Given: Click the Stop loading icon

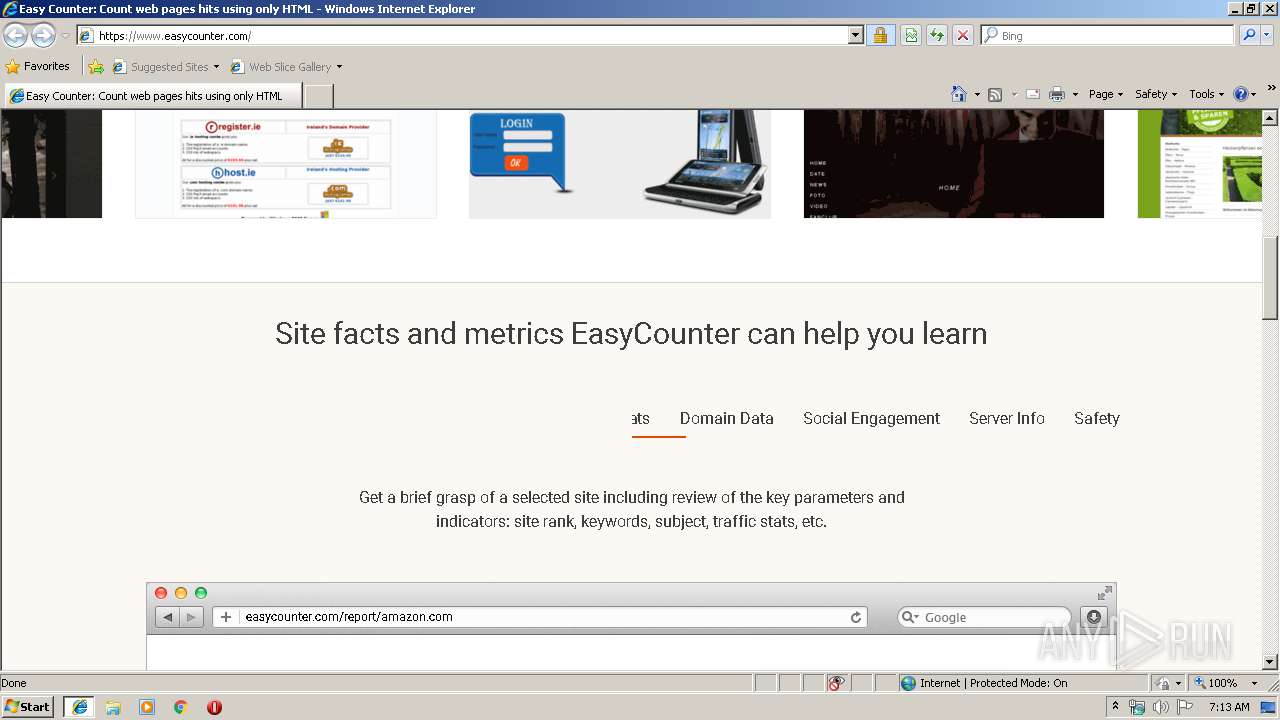Looking at the screenshot, I should [962, 35].
